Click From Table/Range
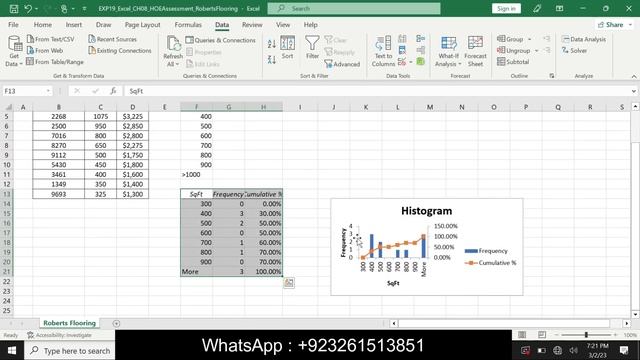This screenshot has width=640, height=360. [x=55, y=62]
